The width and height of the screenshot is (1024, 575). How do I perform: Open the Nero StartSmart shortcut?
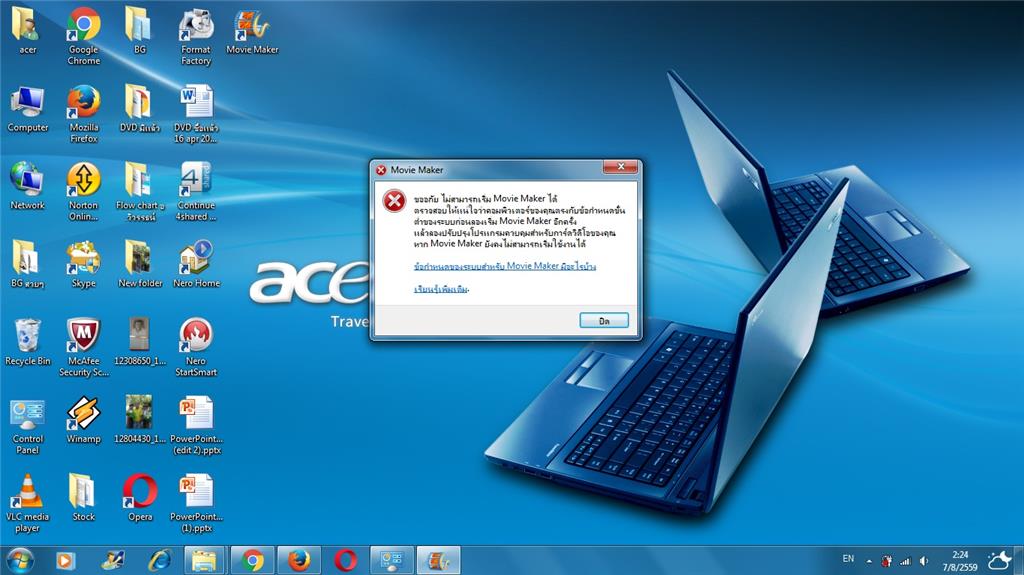point(196,347)
